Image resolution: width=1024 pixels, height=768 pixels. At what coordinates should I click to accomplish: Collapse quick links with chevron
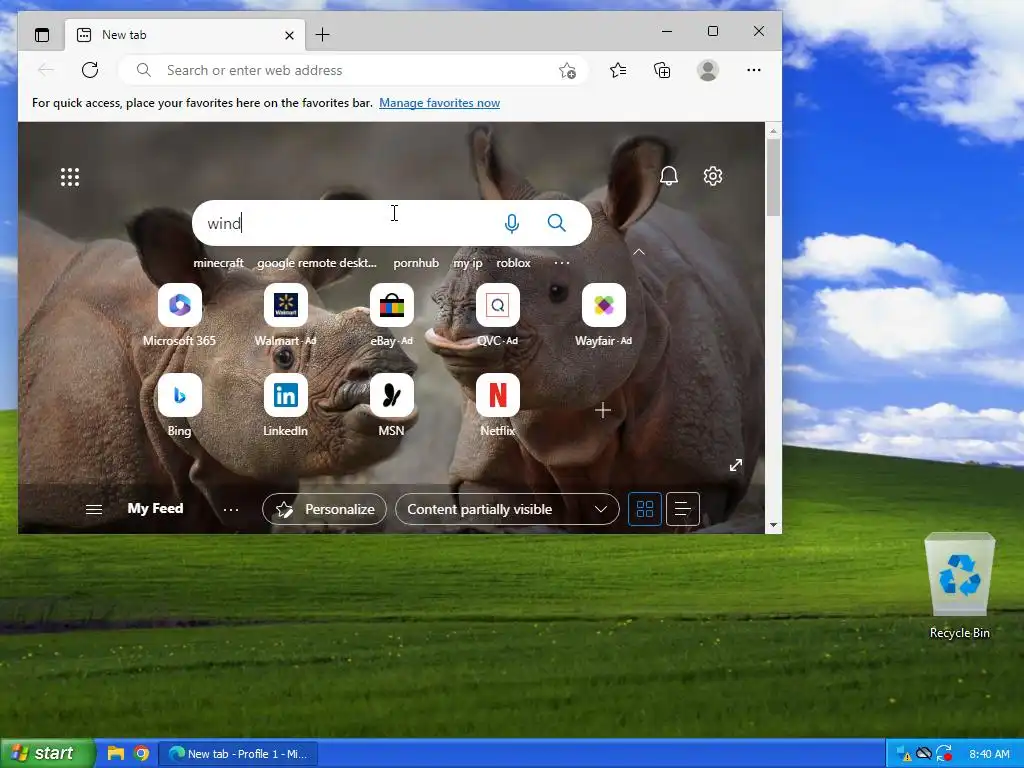(639, 251)
